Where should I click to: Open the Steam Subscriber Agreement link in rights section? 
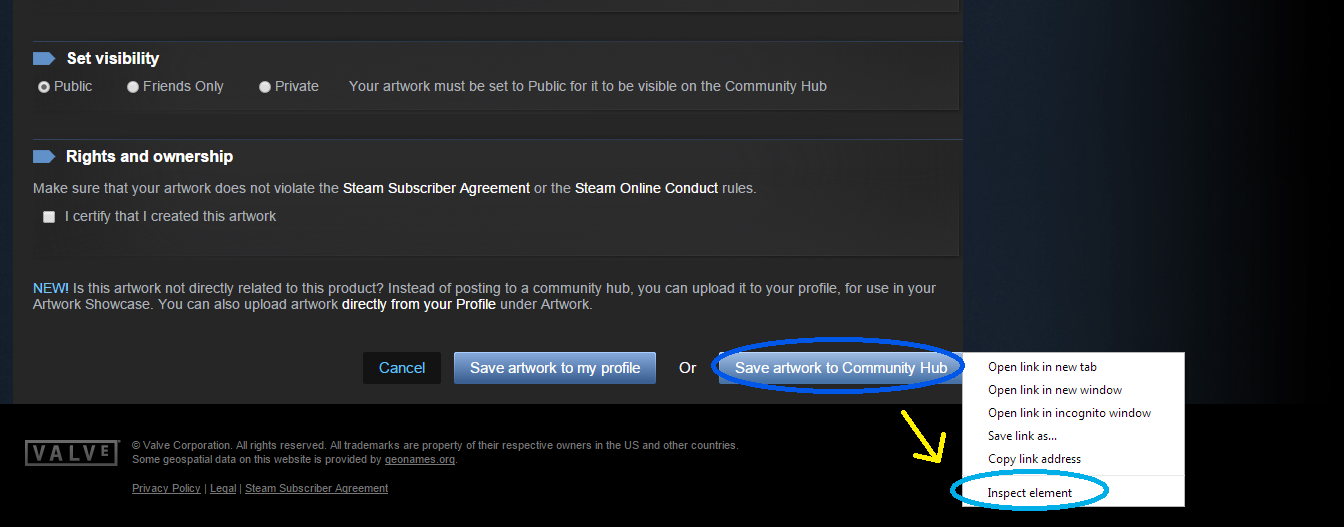coord(436,188)
